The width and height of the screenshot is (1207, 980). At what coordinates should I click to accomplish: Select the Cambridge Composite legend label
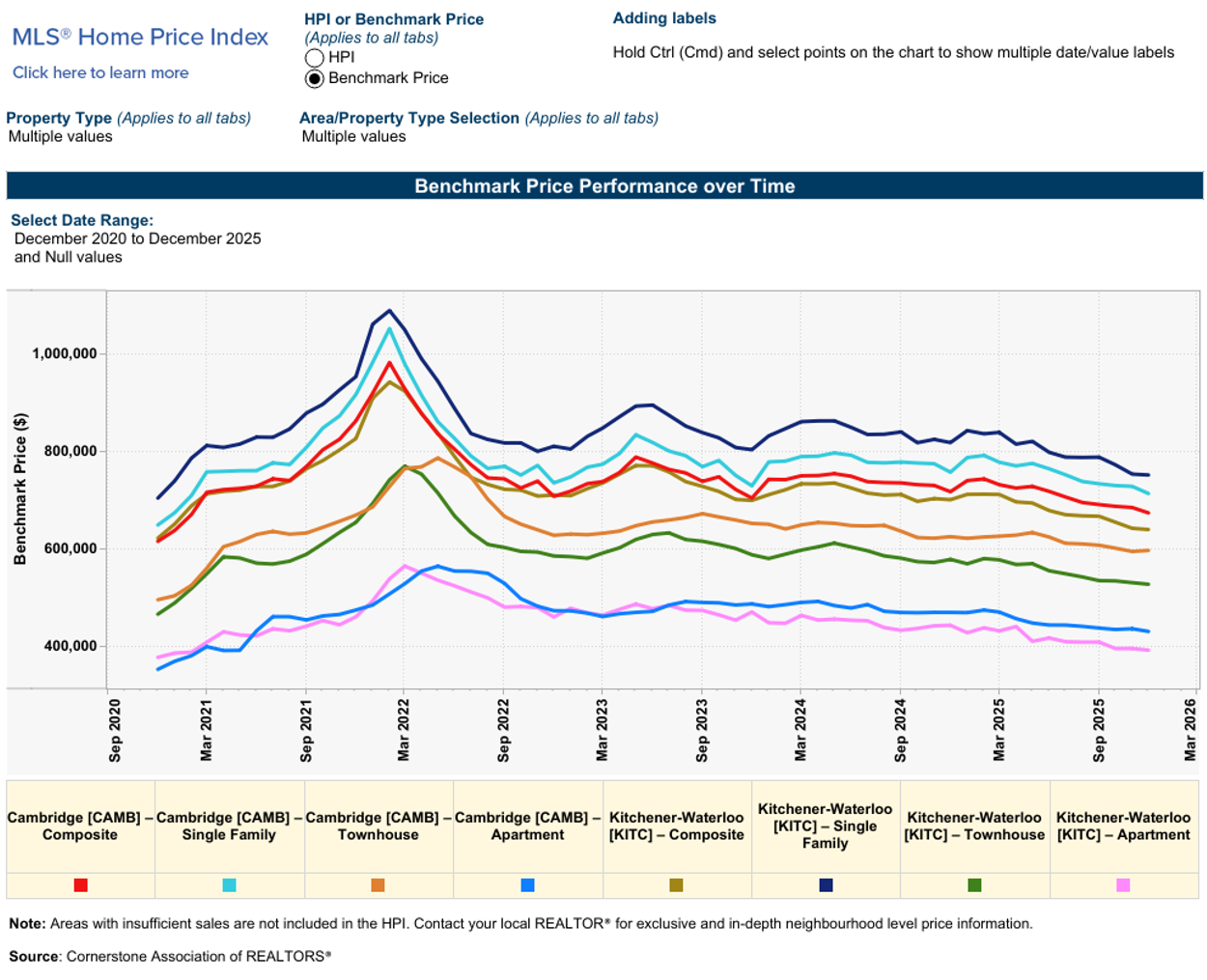(x=80, y=826)
